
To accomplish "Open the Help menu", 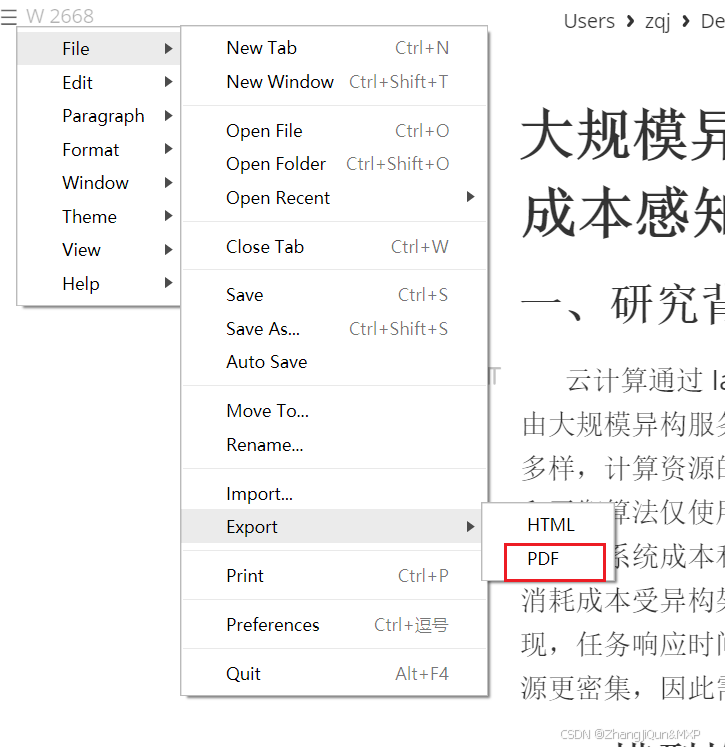I will click(x=99, y=283).
